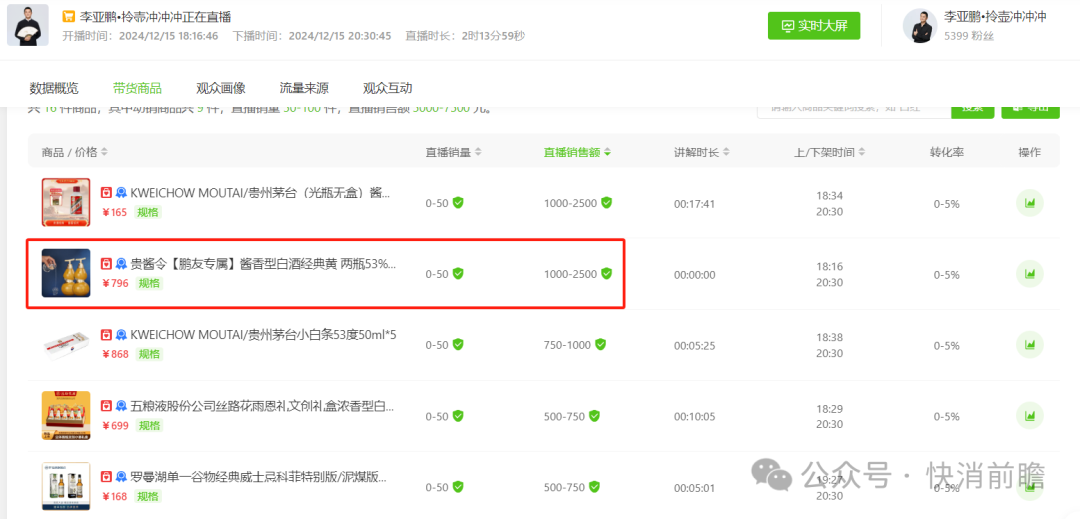
Task: Click the white box thumbnail on the ¥868 row
Action: pos(65,344)
